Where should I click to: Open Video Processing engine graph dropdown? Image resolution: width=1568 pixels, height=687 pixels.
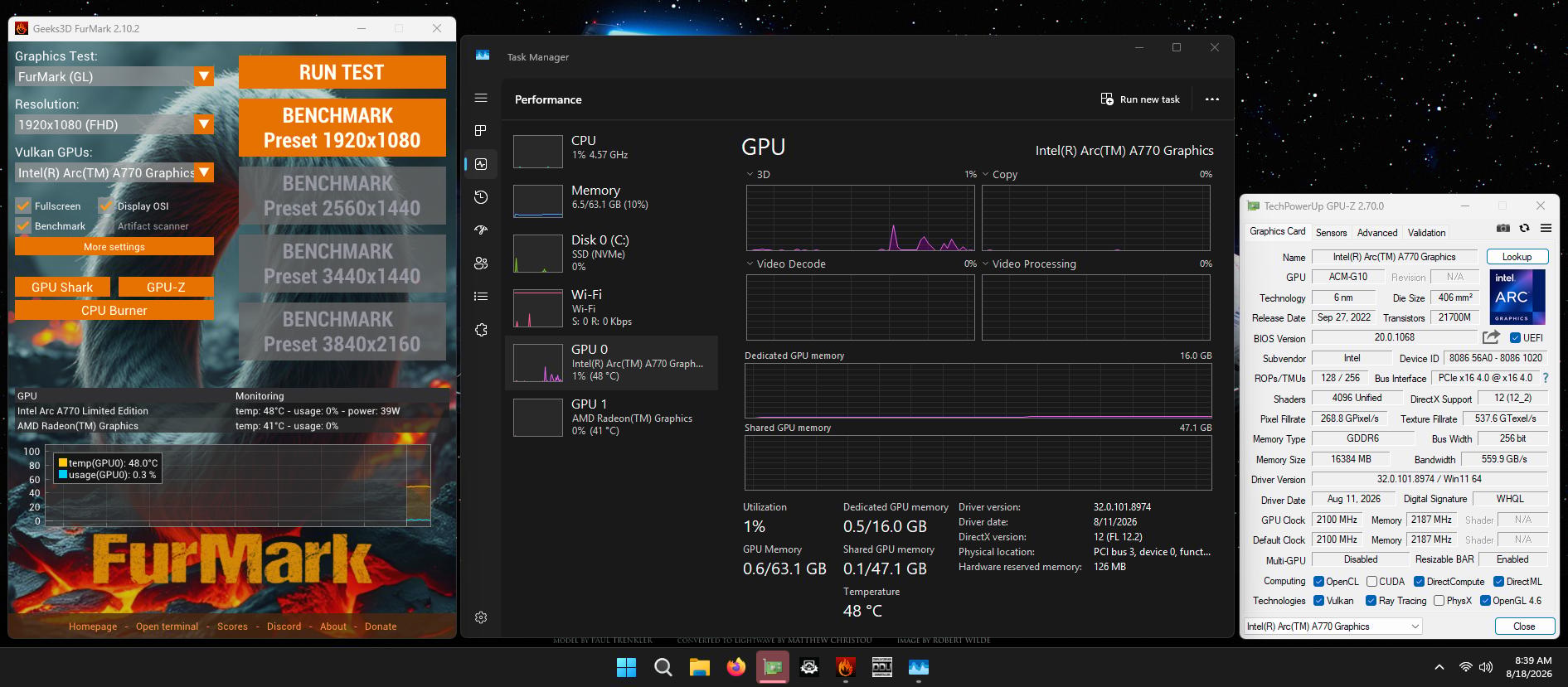pos(985,264)
